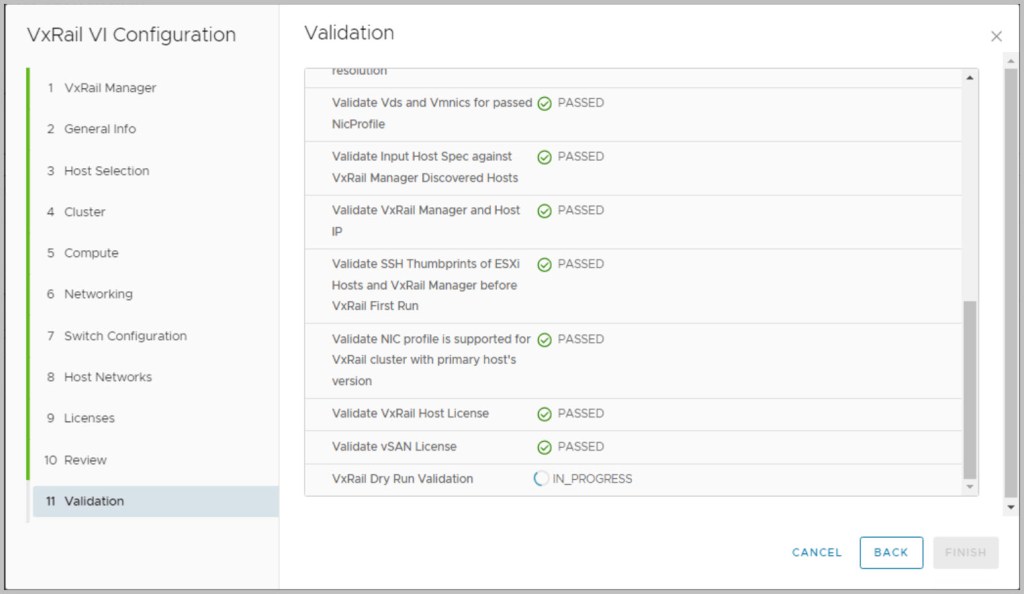The width and height of the screenshot is (1024, 594).
Task: Click passed icon for VxRail Manager and Host IP
Action: tap(545, 211)
